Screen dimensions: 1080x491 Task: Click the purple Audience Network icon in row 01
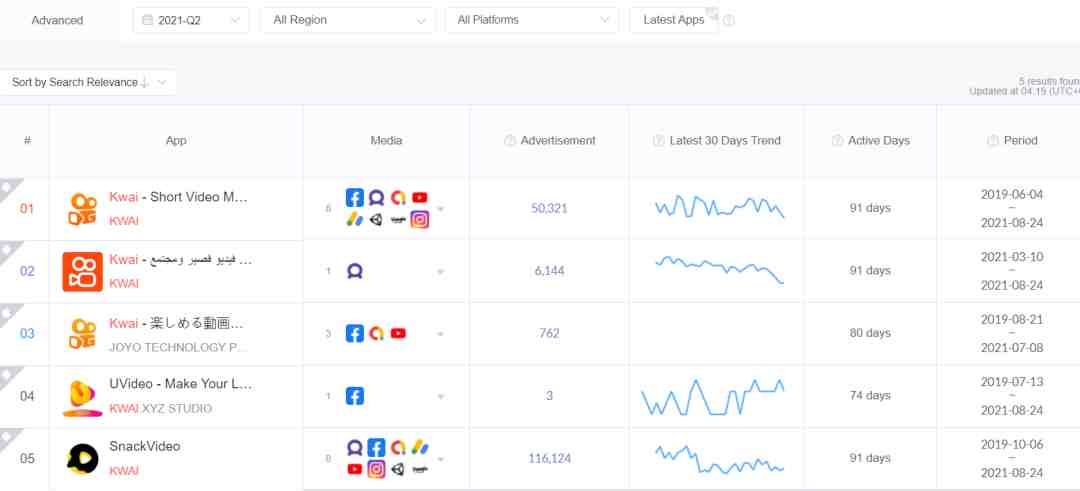click(x=376, y=198)
